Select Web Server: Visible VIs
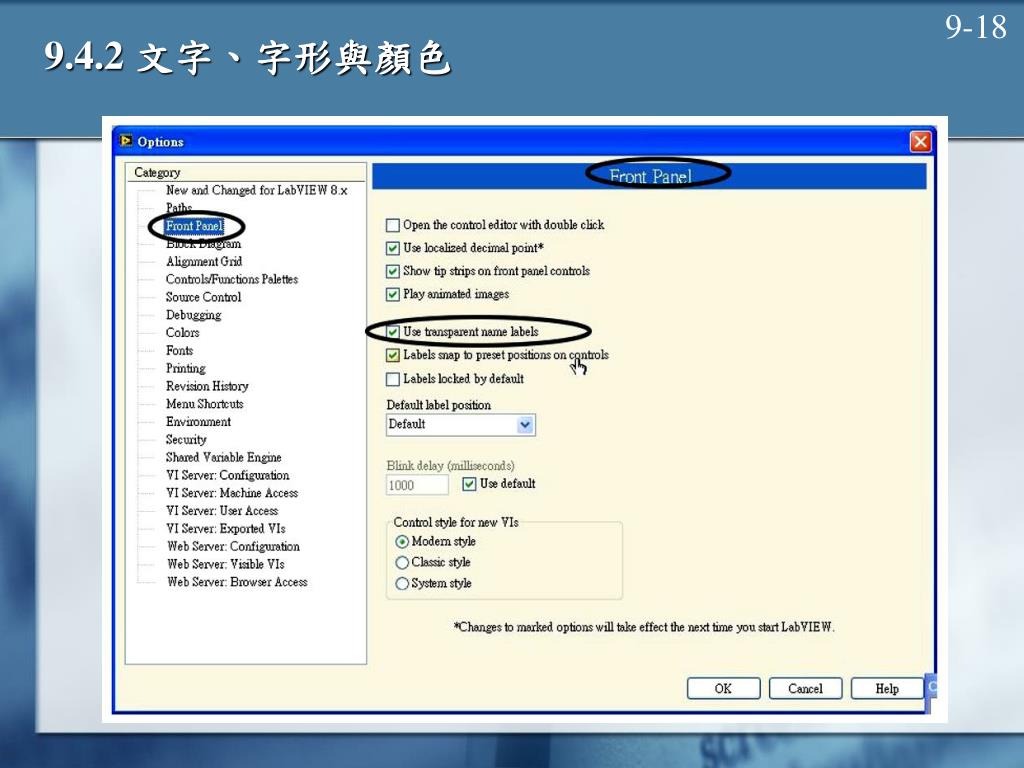This screenshot has height=768, width=1024. pos(225,564)
